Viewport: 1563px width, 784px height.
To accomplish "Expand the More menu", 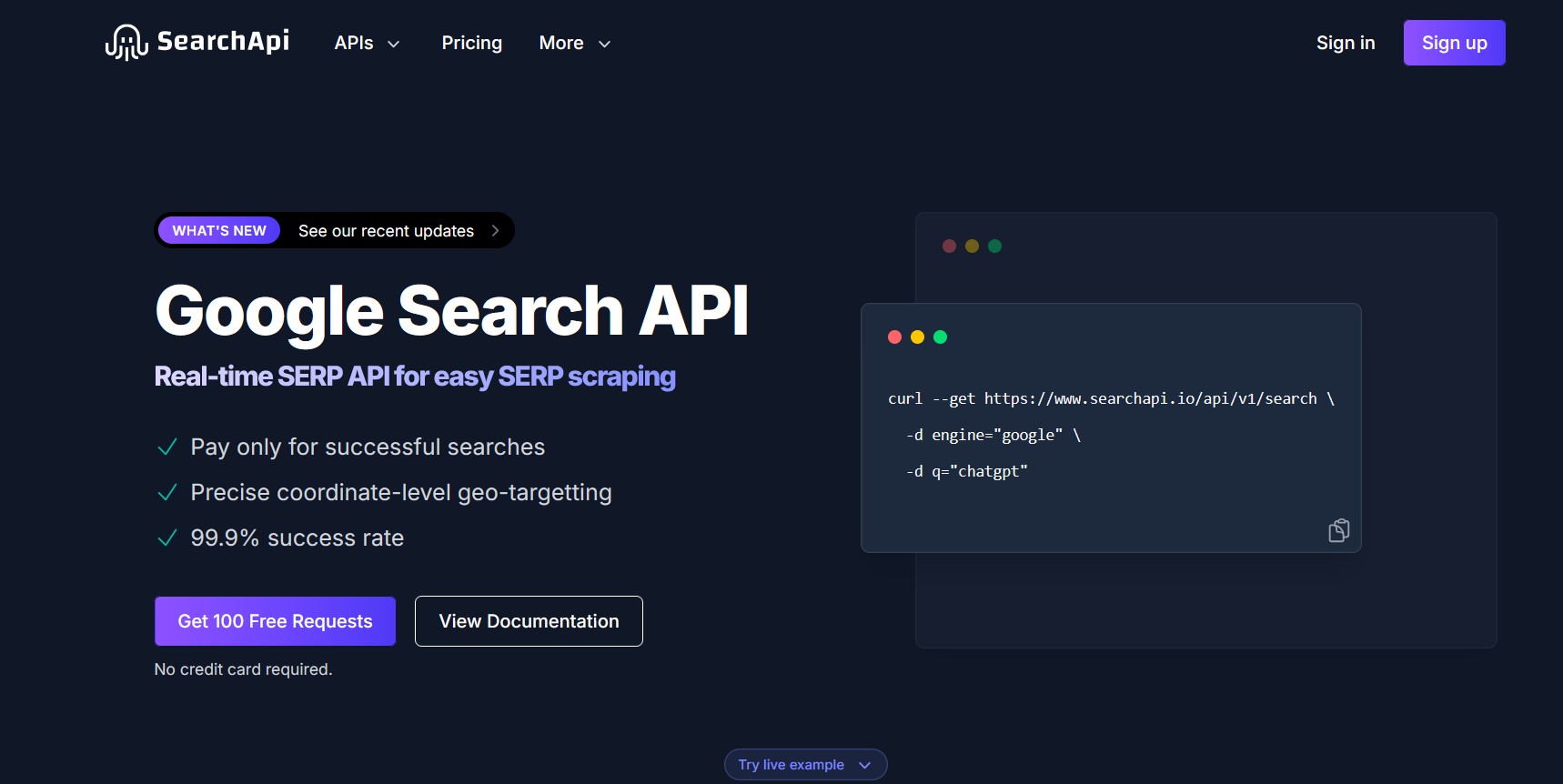I will tap(573, 43).
